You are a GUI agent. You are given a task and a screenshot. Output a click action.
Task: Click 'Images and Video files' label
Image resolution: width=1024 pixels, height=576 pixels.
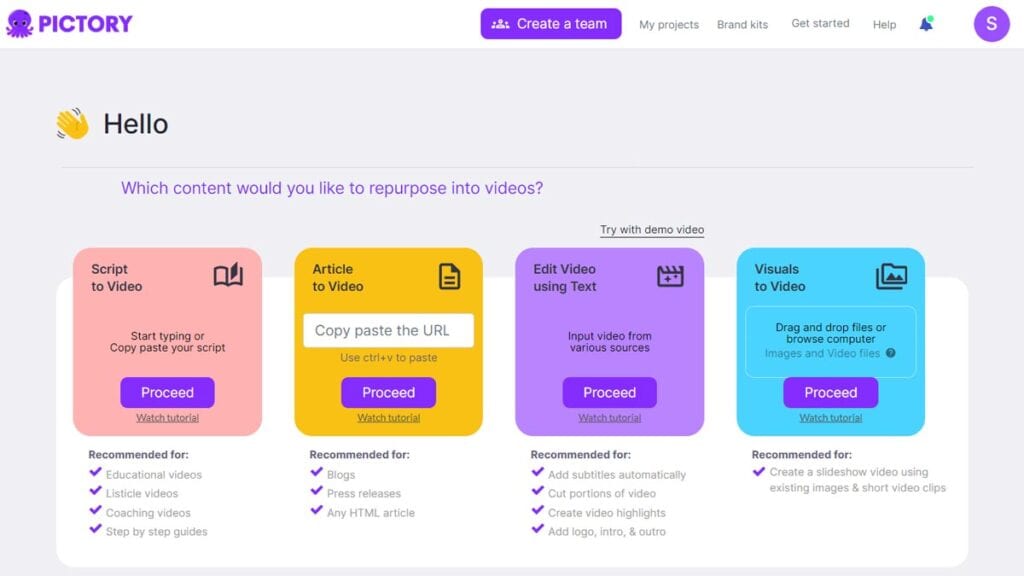822,353
